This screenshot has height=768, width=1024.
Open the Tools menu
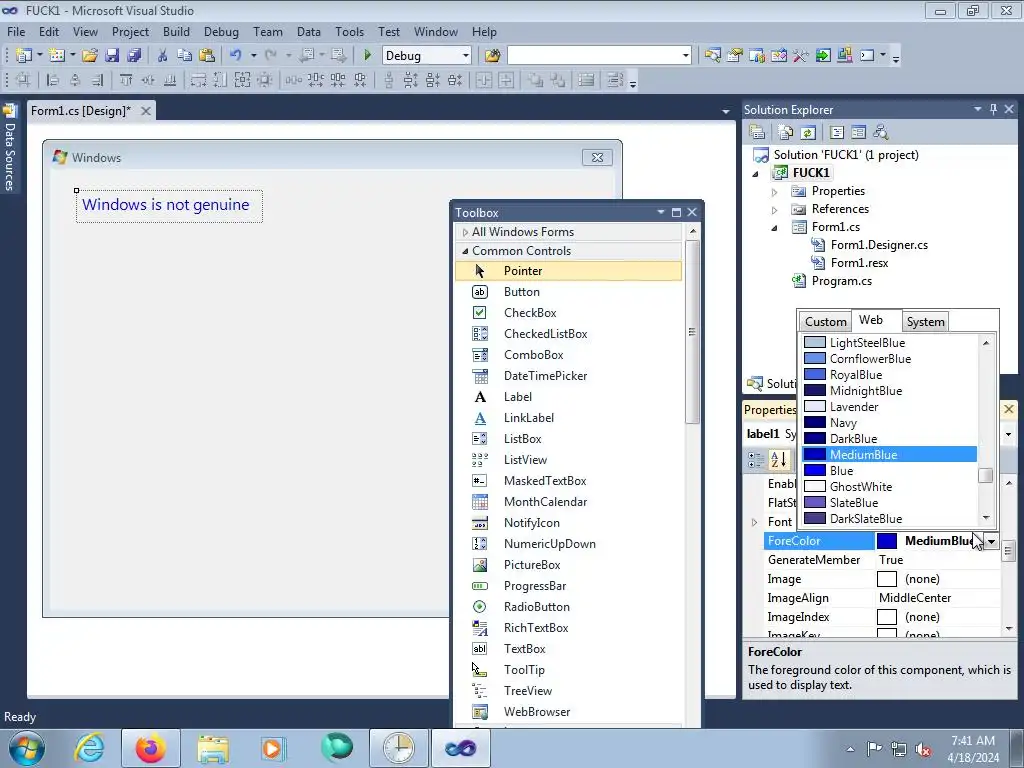[x=349, y=31]
